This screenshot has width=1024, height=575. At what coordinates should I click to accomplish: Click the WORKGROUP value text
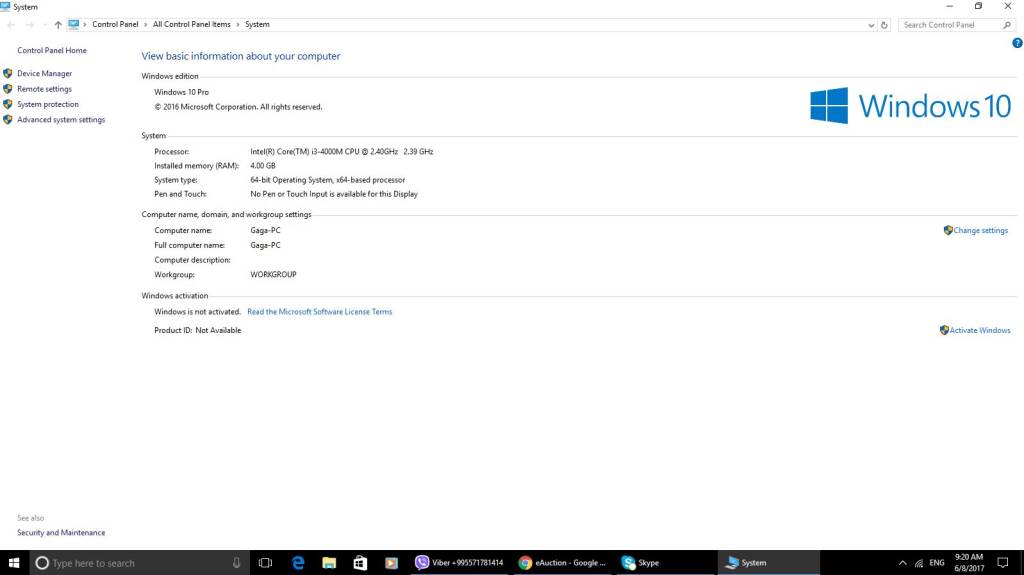pos(273,275)
